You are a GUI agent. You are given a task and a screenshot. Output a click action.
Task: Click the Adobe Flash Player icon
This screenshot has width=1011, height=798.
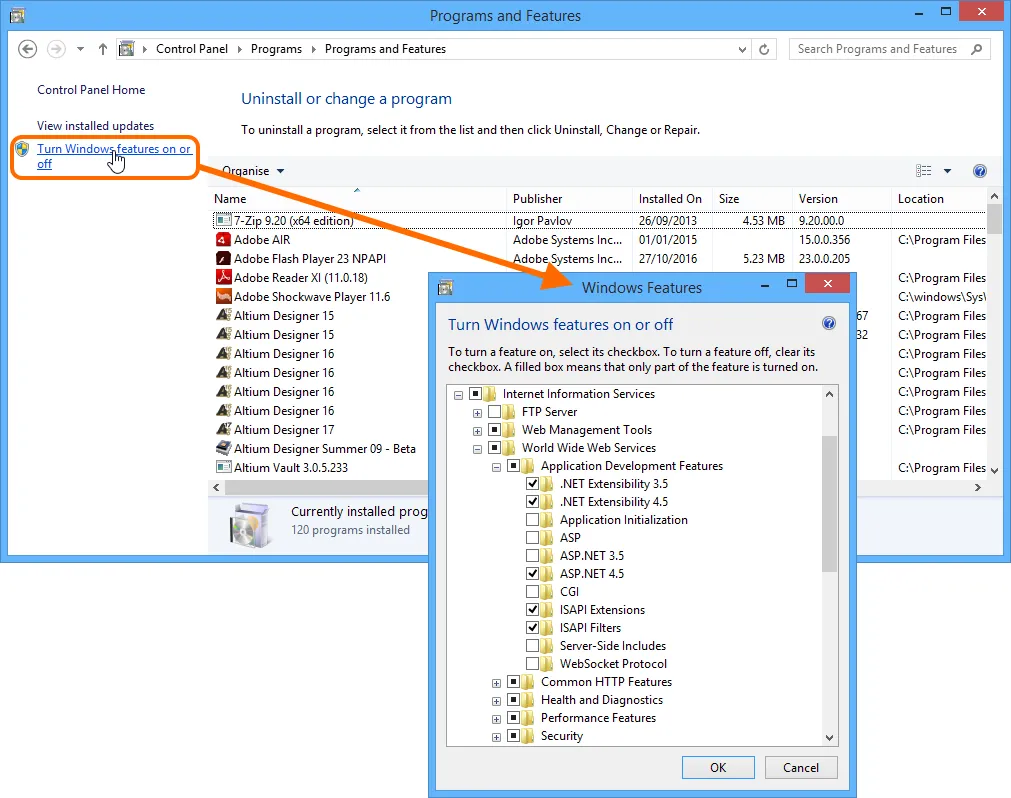tap(223, 258)
